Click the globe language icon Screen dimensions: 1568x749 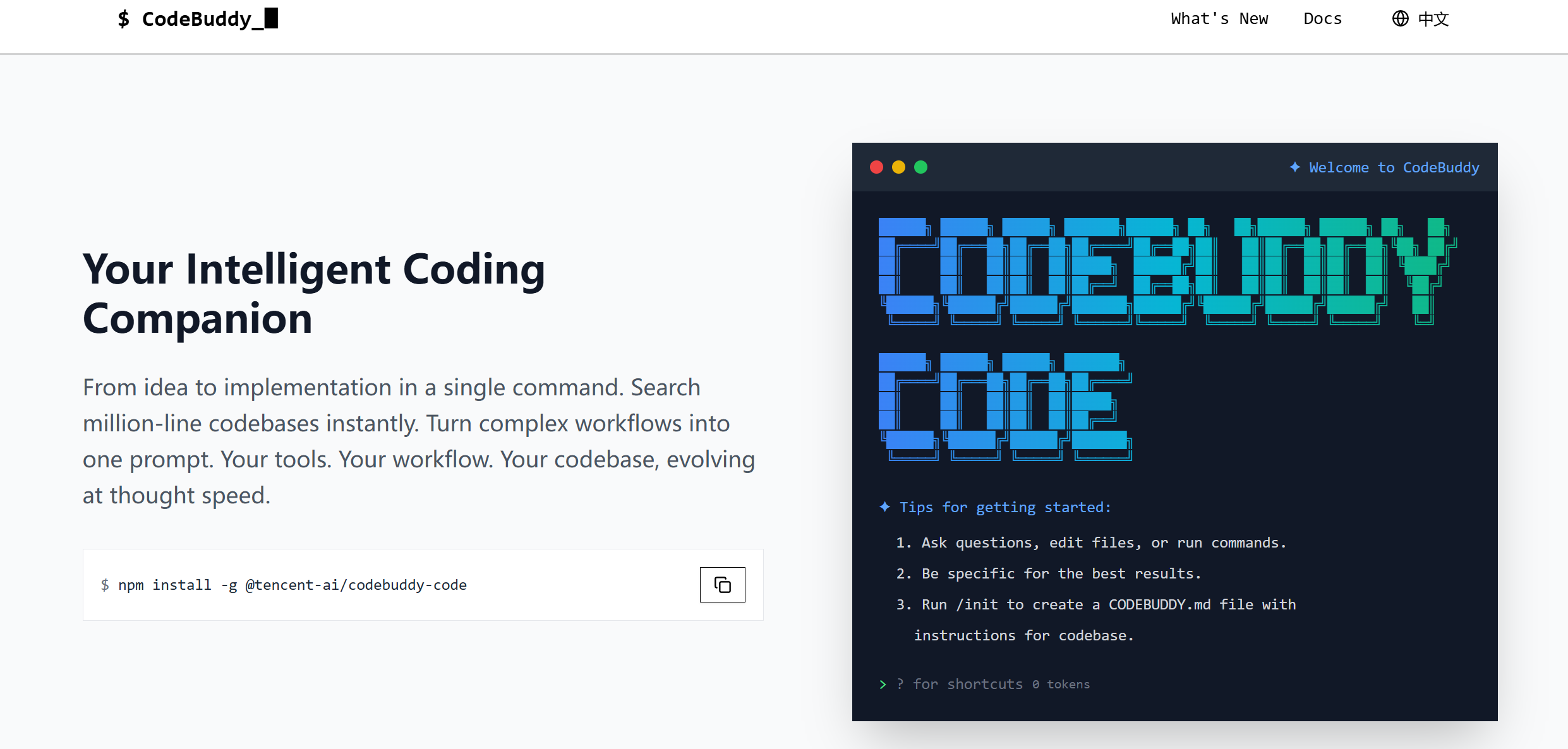pyautogui.click(x=1400, y=19)
